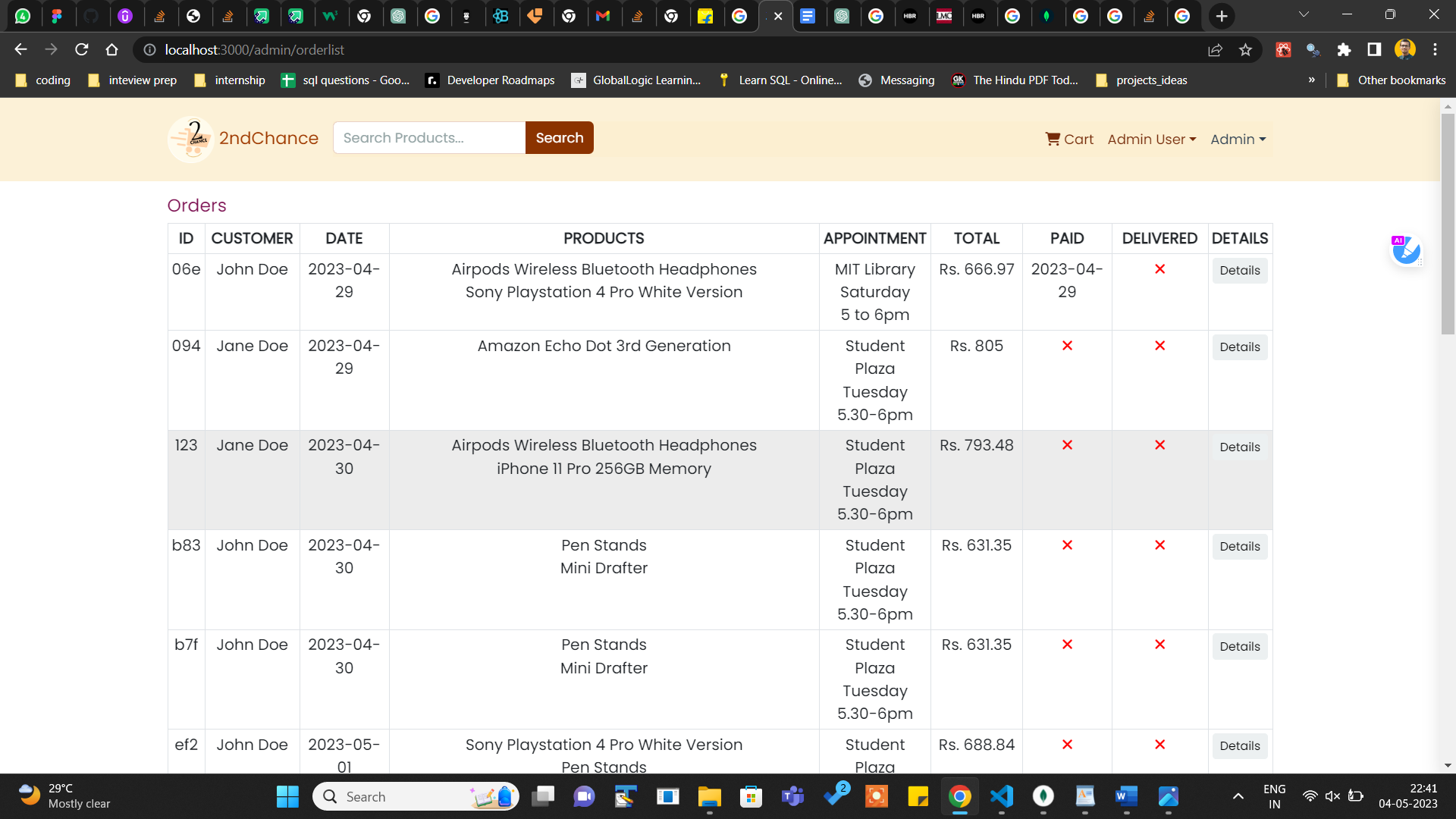Screen dimensions: 1456x819
Task: Click the page vertical scrollbar thumb
Action: (x=1448, y=224)
